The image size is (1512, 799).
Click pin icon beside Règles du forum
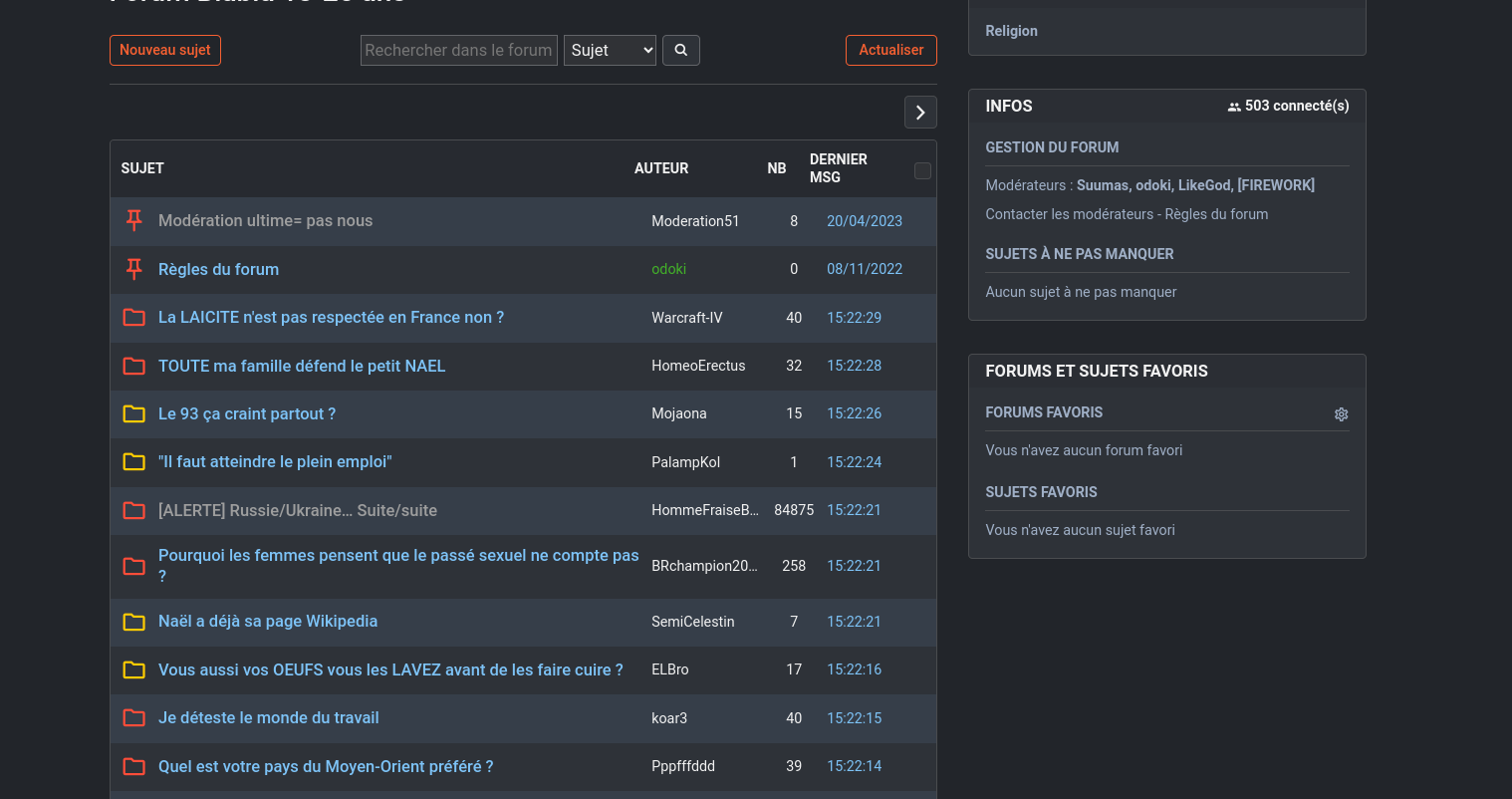coord(134,269)
